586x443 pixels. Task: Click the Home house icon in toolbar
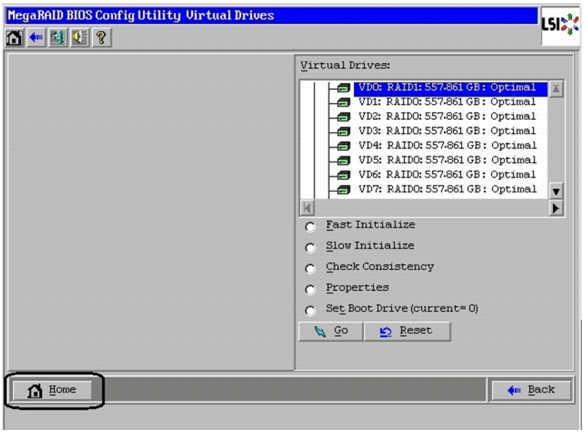14,38
